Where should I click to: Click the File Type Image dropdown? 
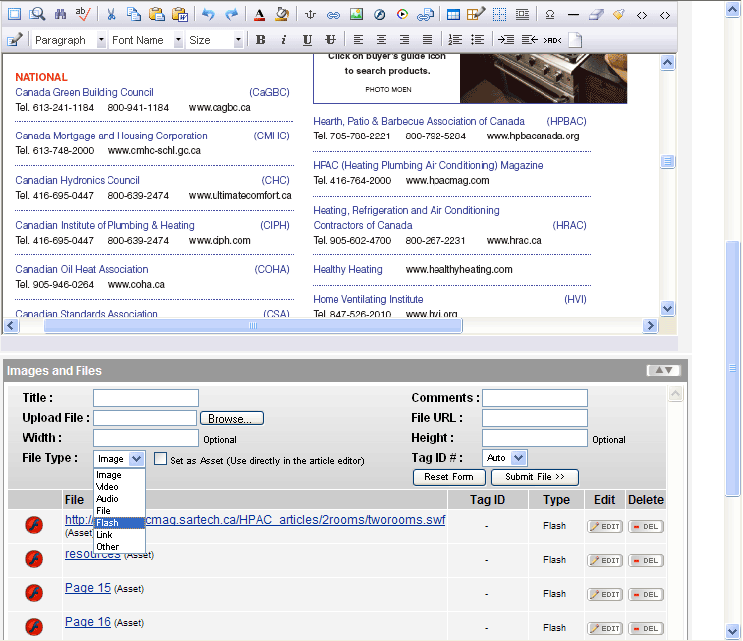(119, 459)
